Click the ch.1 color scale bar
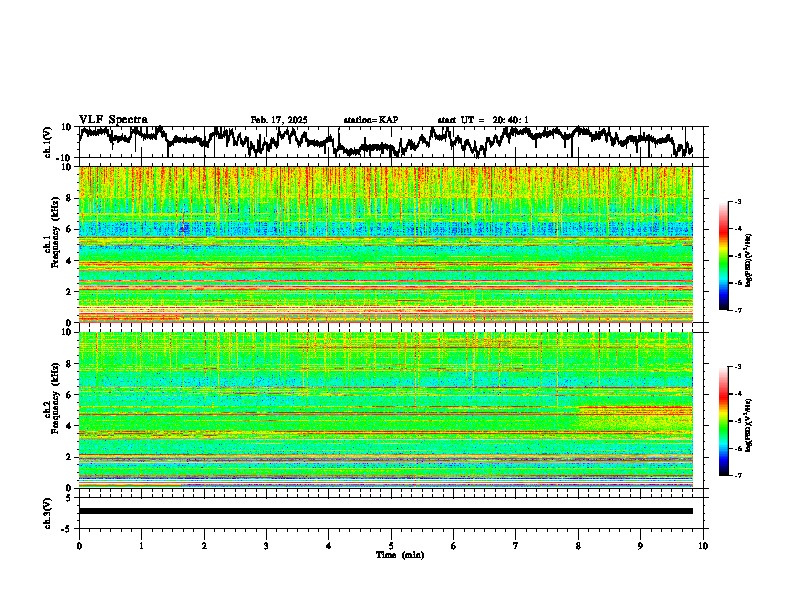The width and height of the screenshot is (792, 612). [724, 256]
